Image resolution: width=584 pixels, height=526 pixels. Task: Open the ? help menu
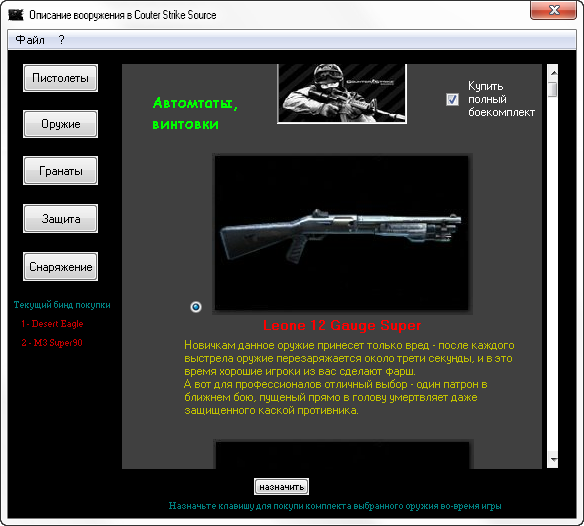point(61,39)
